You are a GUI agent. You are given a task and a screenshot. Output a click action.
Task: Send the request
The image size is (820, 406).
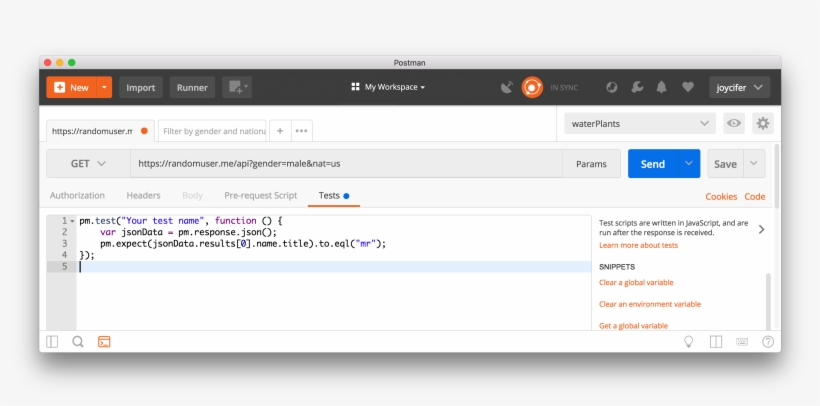pos(653,164)
